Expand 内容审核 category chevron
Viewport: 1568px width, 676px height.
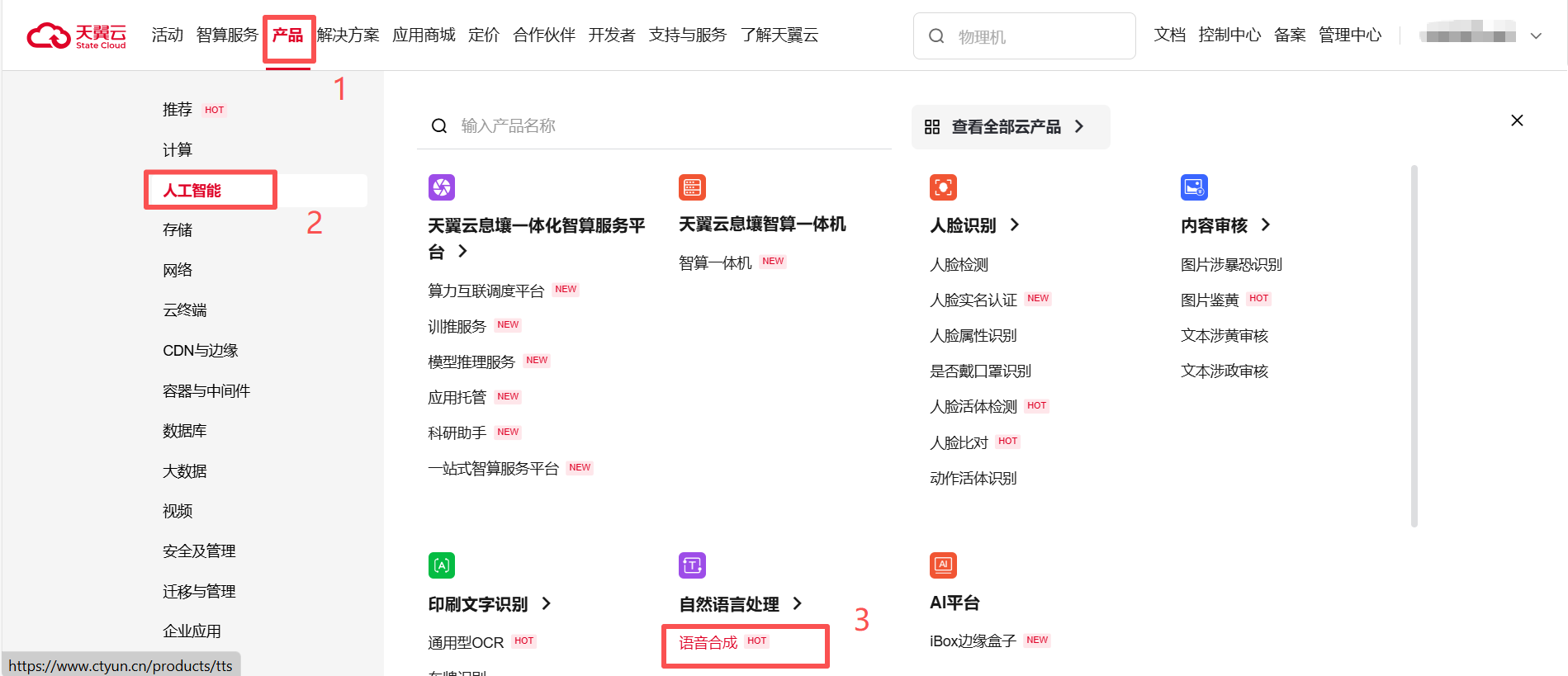coord(1266,225)
